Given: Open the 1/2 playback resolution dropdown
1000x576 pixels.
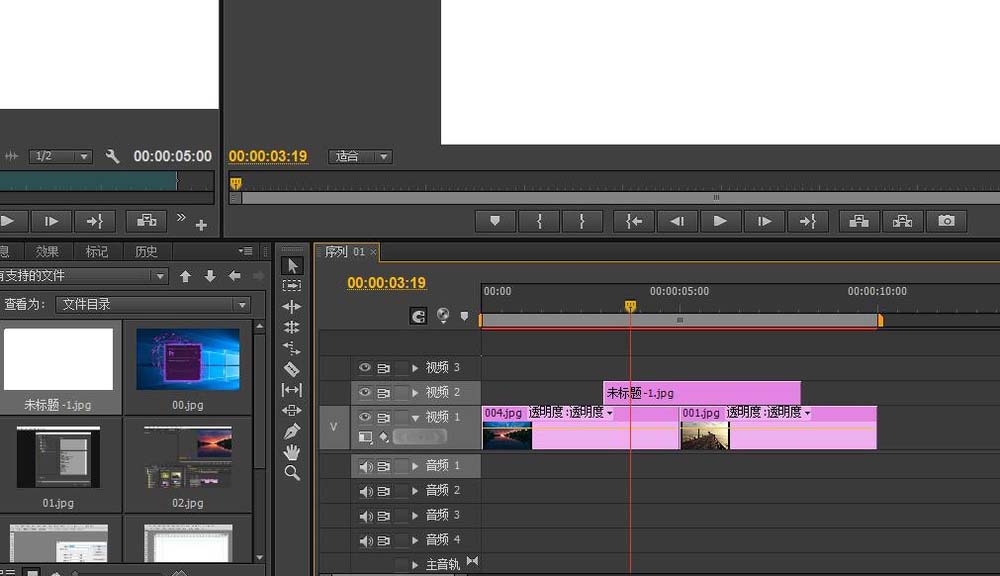Looking at the screenshot, I should coord(60,156).
